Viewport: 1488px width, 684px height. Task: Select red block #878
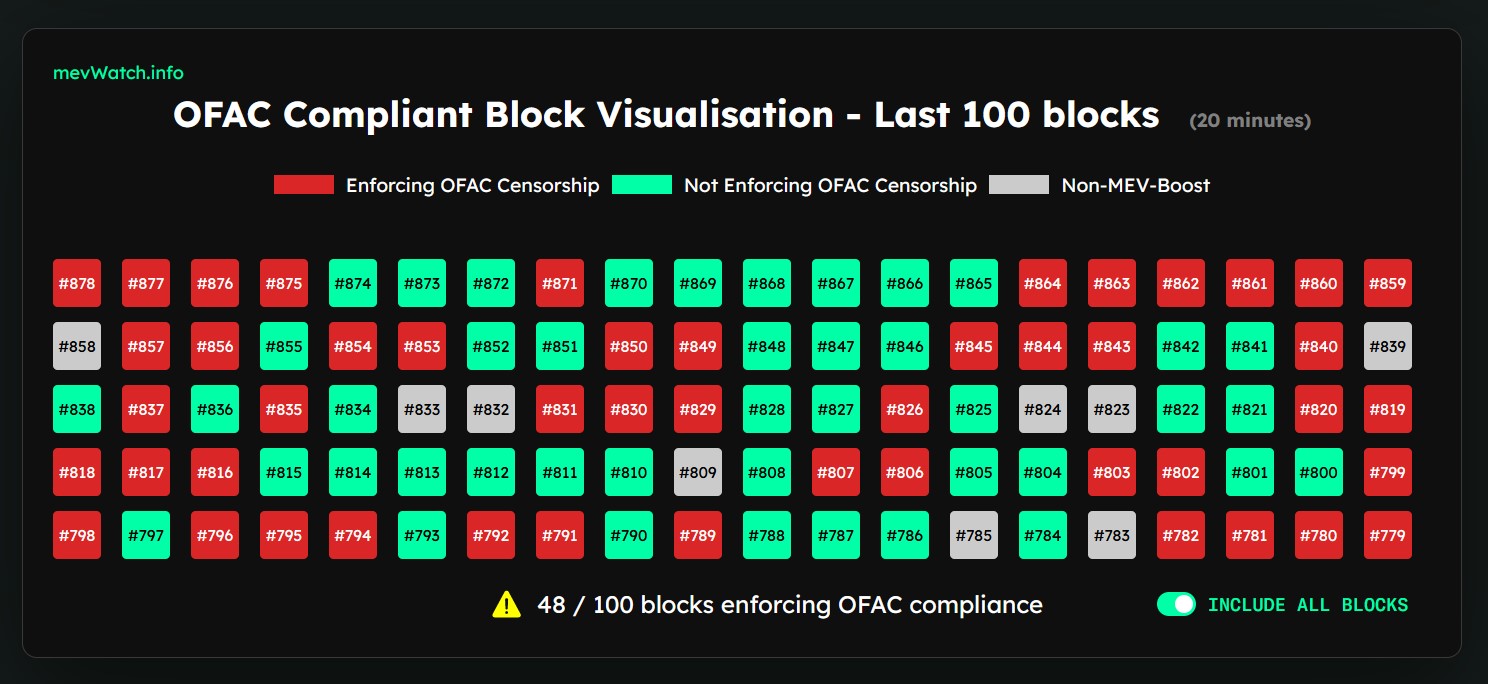point(77,283)
